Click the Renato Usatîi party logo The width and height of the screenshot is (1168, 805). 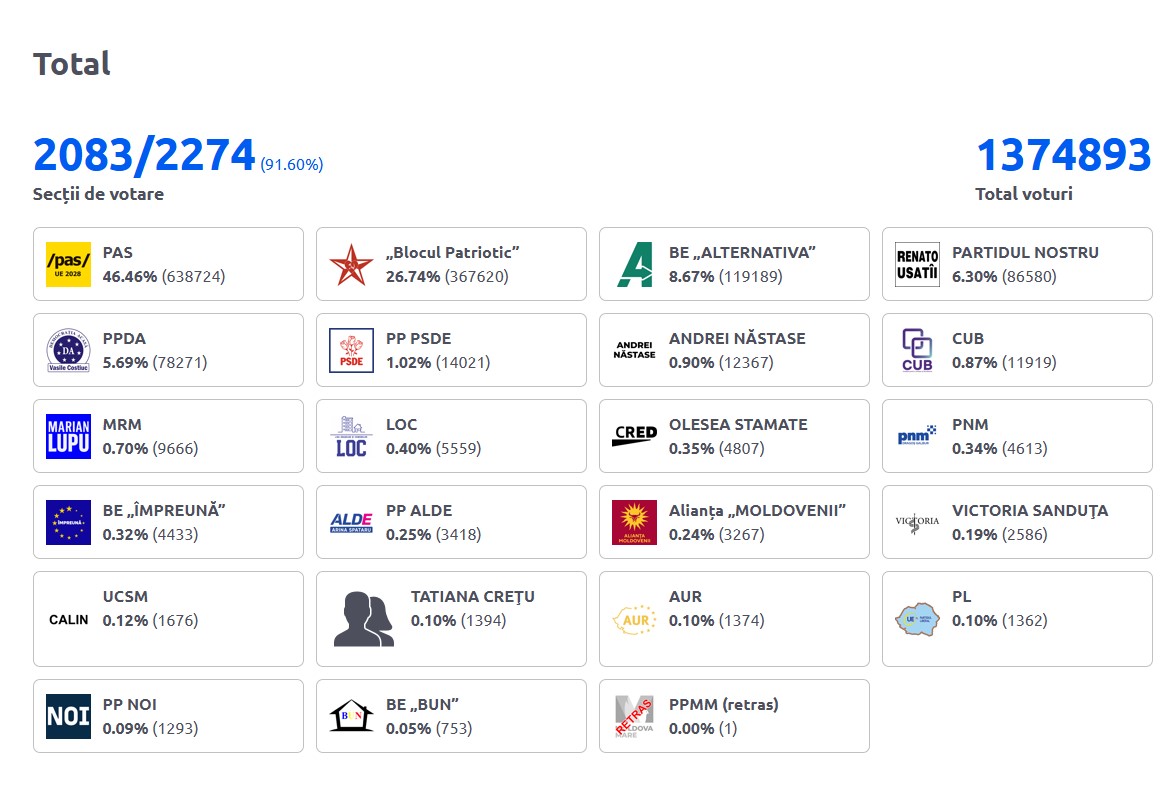click(x=917, y=264)
